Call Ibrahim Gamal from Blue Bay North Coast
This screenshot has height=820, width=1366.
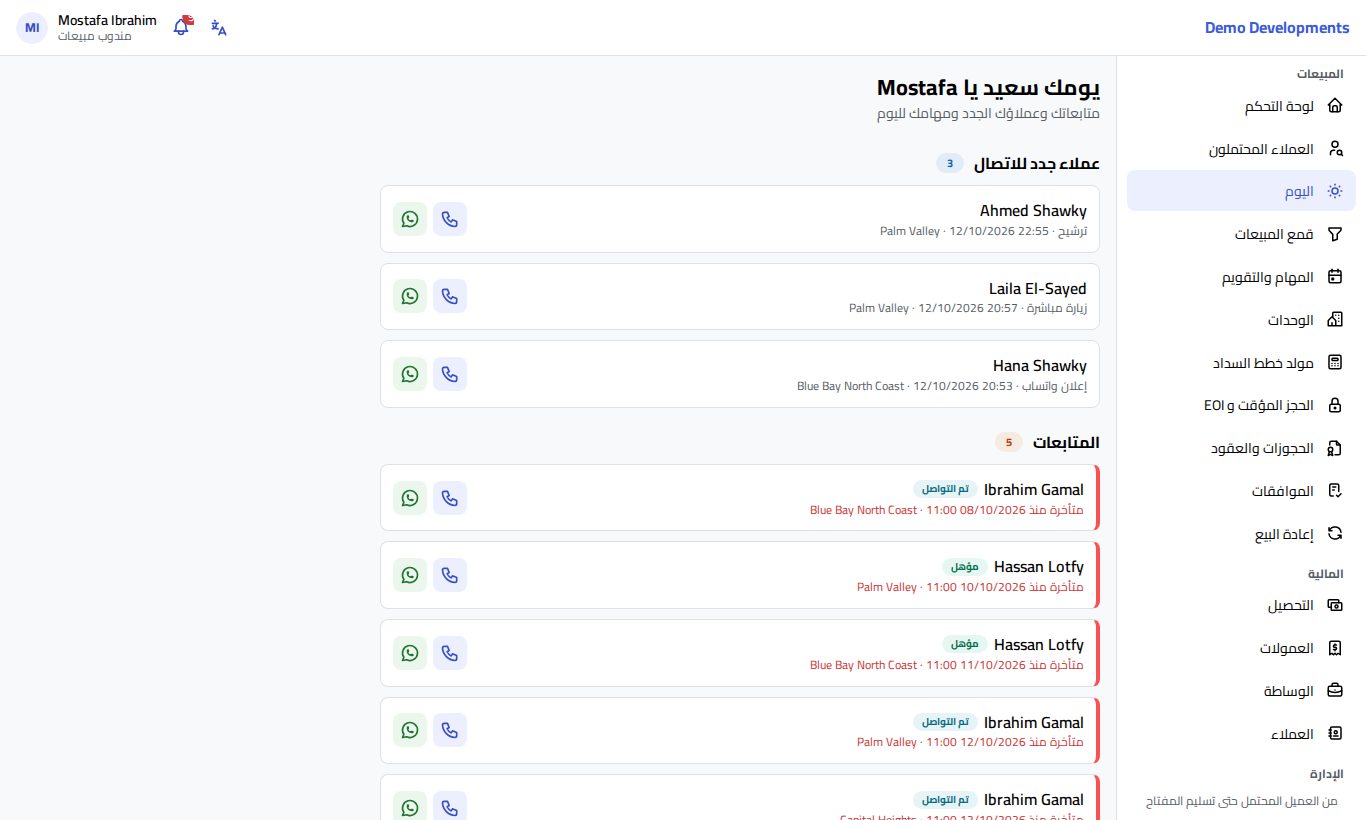tap(450, 498)
